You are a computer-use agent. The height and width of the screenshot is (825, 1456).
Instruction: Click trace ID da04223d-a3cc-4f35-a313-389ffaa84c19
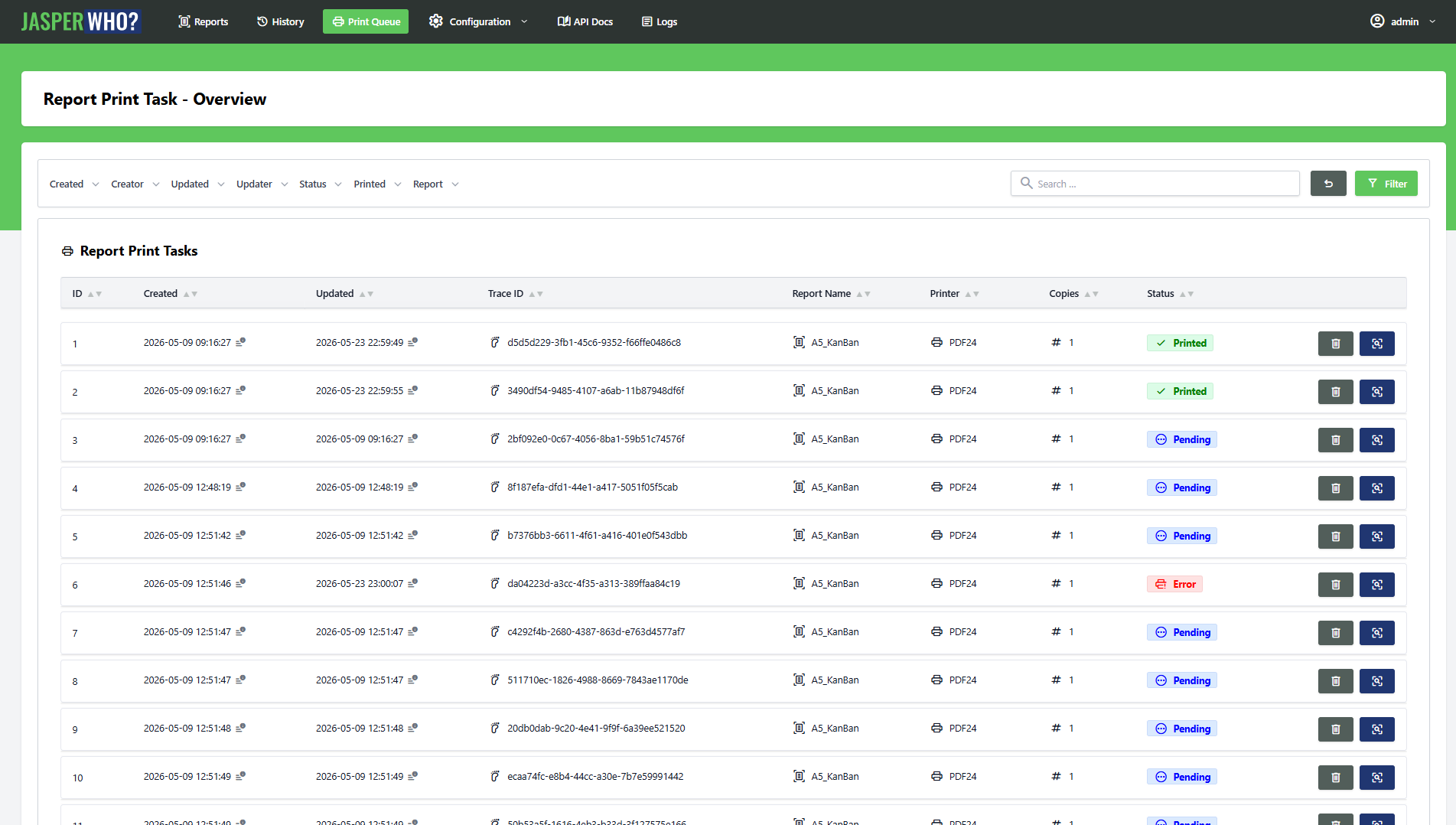594,584
